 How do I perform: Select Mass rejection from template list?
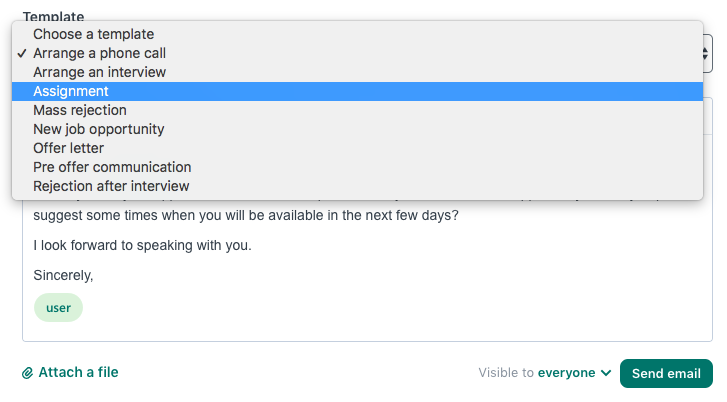357,110
